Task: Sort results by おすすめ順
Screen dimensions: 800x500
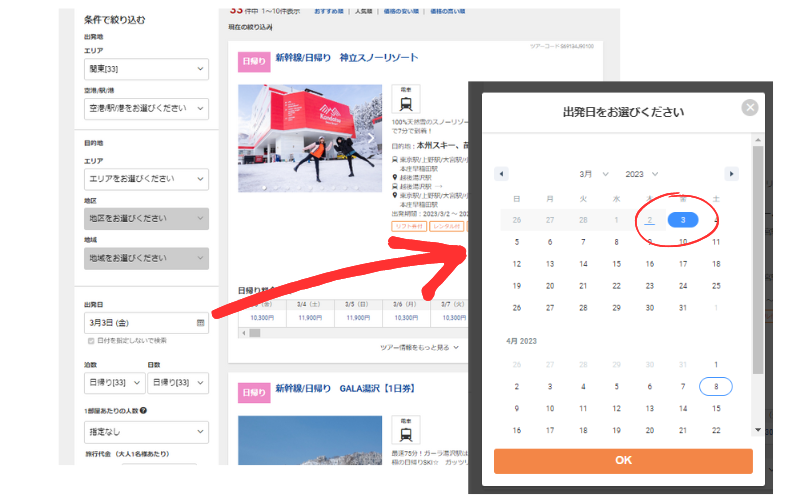Action: (x=329, y=11)
